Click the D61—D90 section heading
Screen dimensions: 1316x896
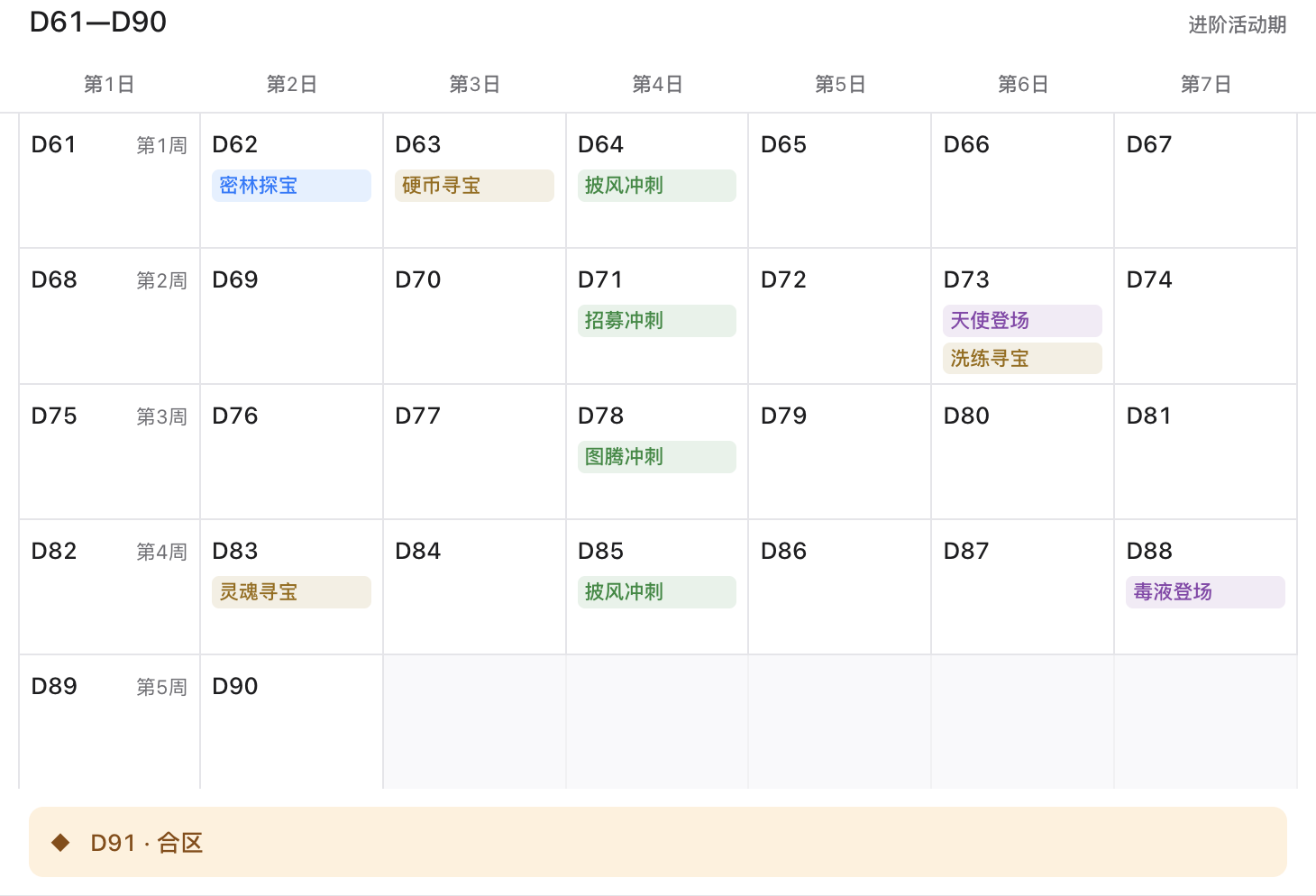coord(98,23)
